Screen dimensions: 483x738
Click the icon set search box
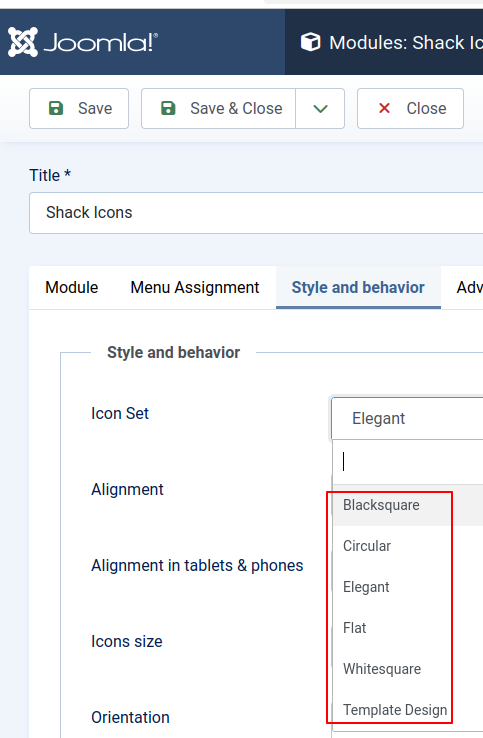(x=409, y=462)
